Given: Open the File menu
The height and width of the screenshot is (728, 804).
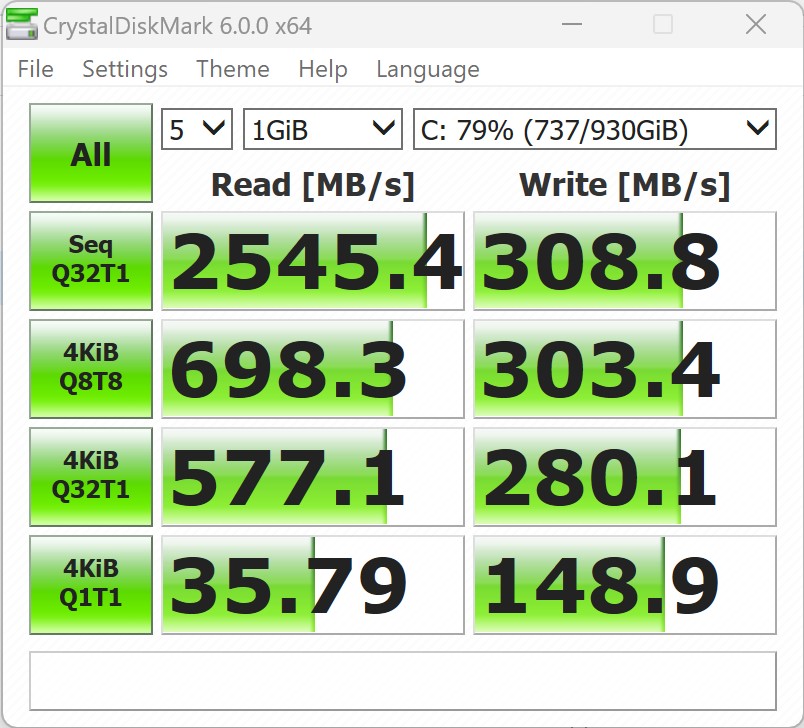Looking at the screenshot, I should click(x=35, y=69).
